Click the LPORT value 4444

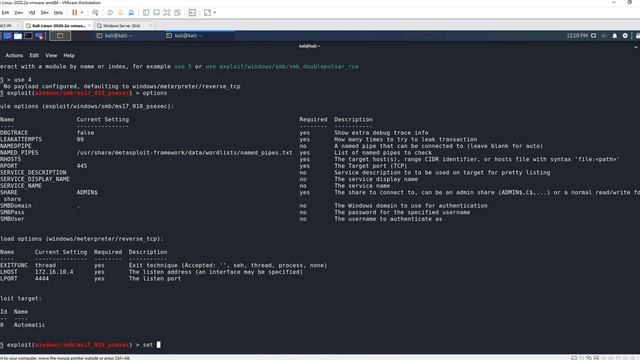(x=42, y=278)
